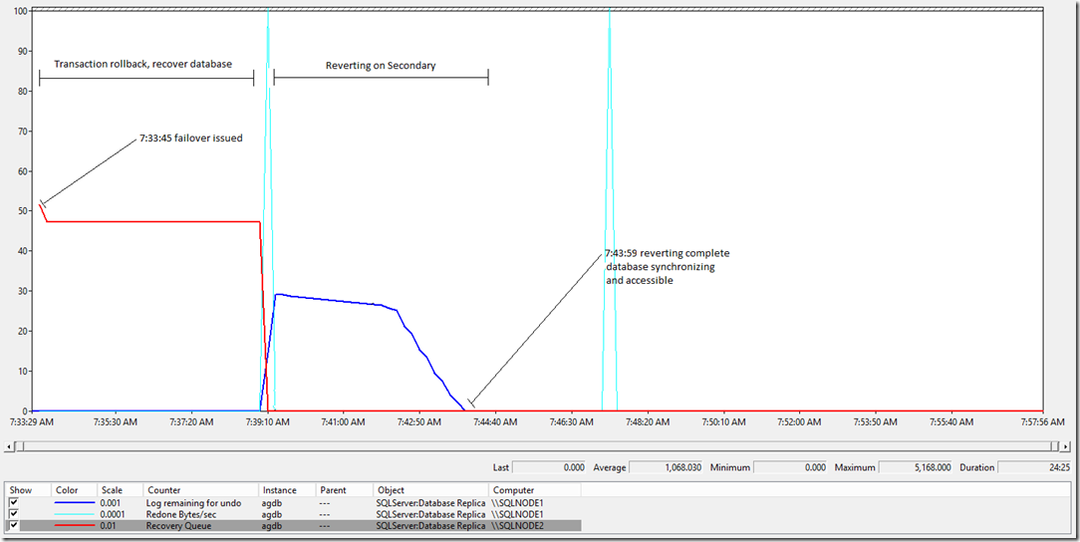Click agdb instance in Redone Bytes/sec row
Viewport: 1080px width, 542px height.
coord(271,514)
